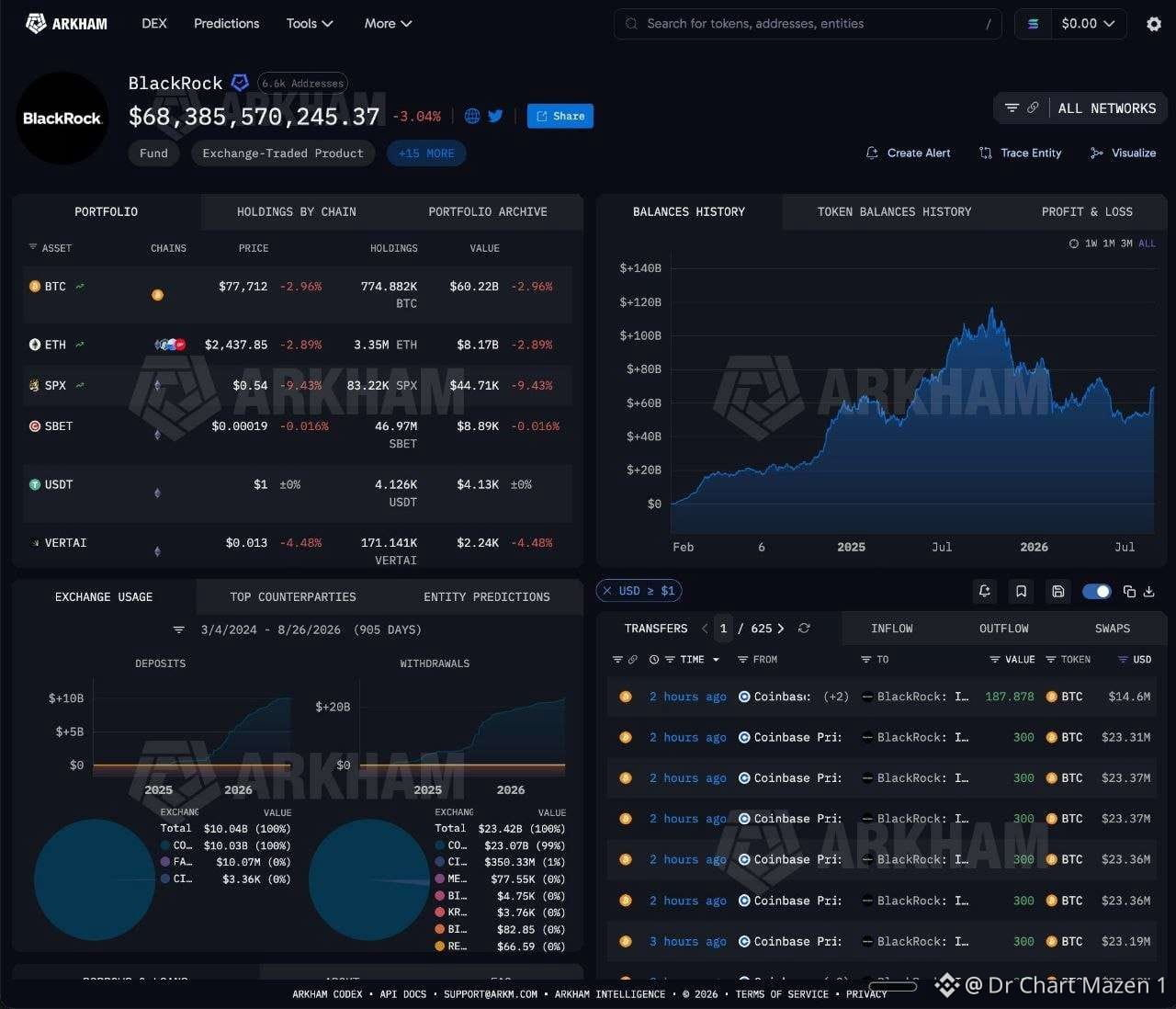Select the ALL chart range

click(x=1148, y=244)
